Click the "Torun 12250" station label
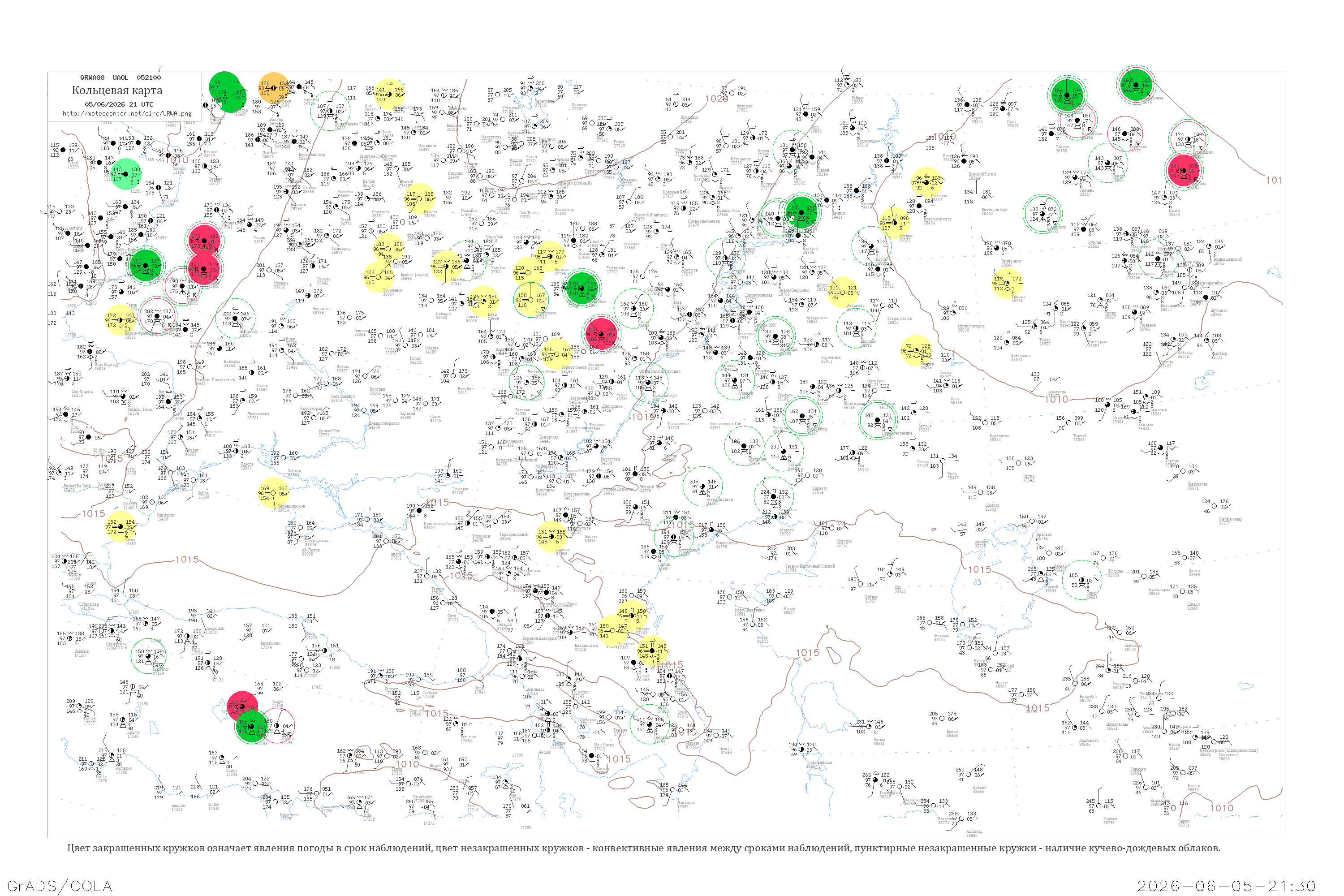This screenshot has height=896, width=1344. point(73,164)
